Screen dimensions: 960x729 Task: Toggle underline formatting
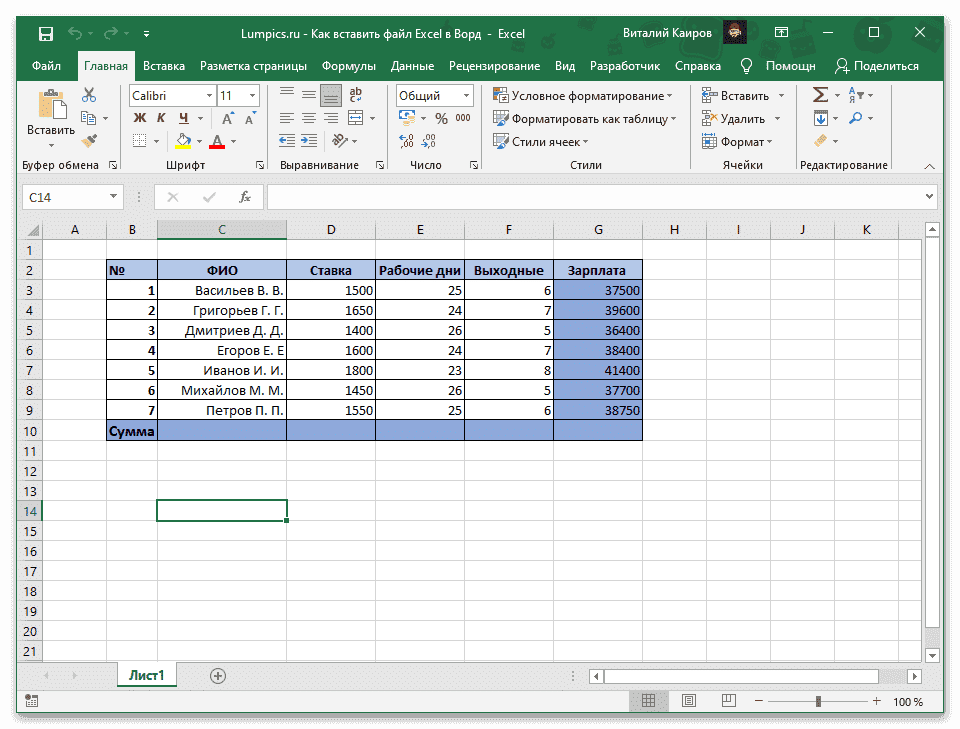pyautogui.click(x=183, y=117)
